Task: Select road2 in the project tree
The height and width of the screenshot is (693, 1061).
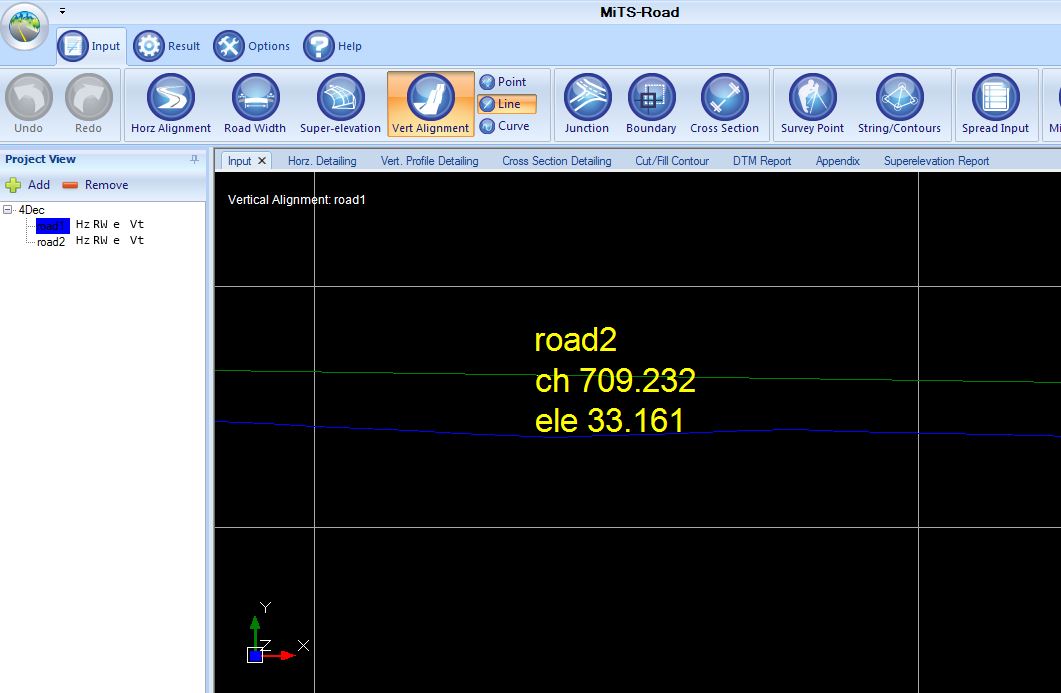Action: [x=51, y=242]
